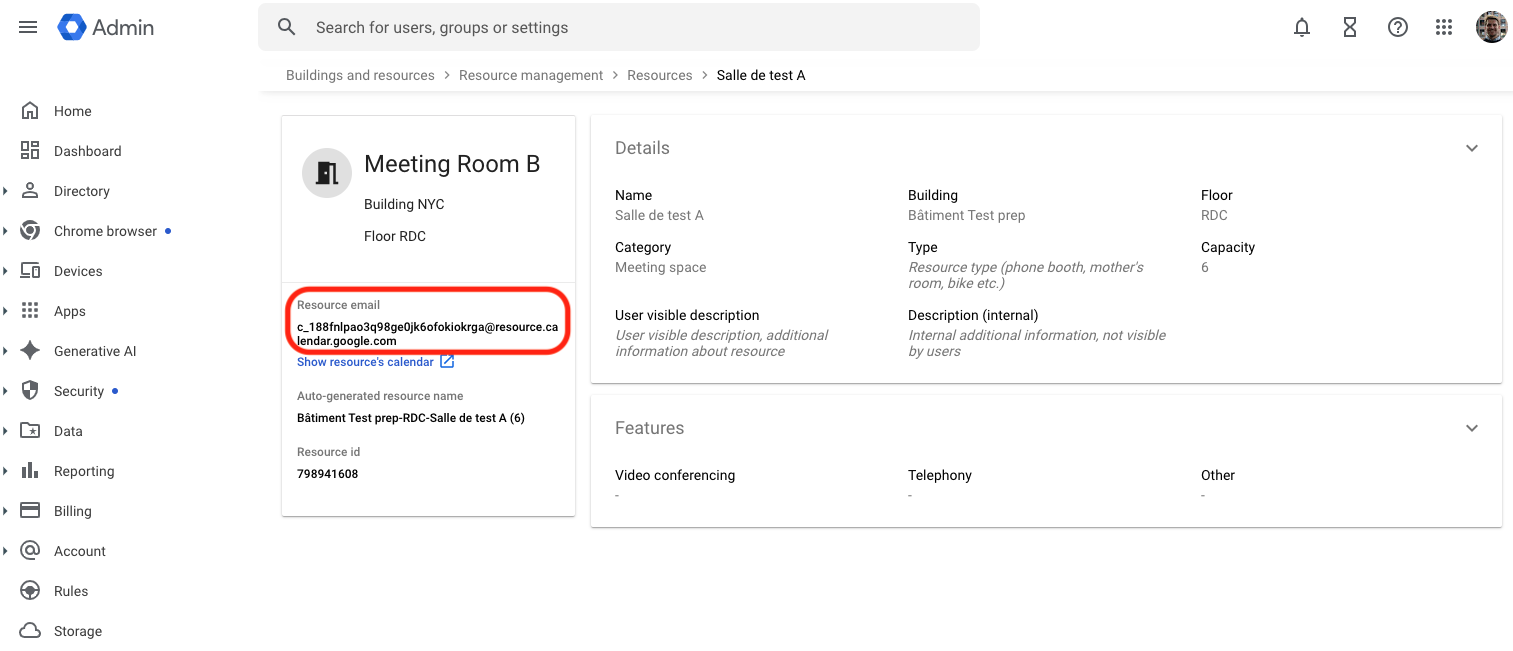Open the navigation hamburger menu
Viewport: 1513px width, 651px height.
click(x=27, y=27)
